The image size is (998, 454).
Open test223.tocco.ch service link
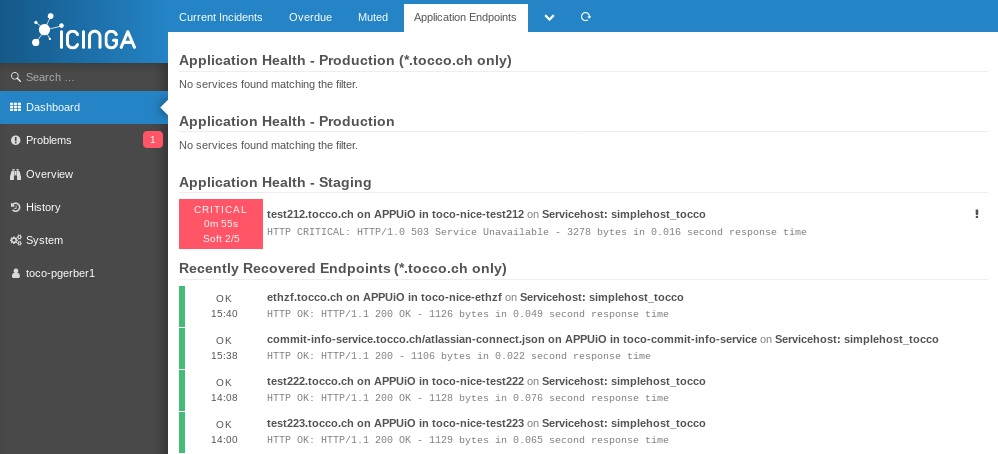tap(395, 423)
